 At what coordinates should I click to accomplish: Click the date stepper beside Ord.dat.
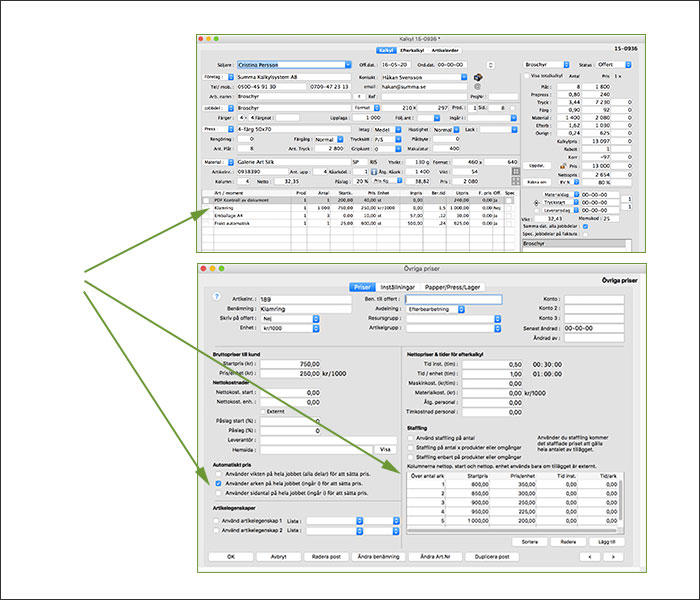[490, 65]
